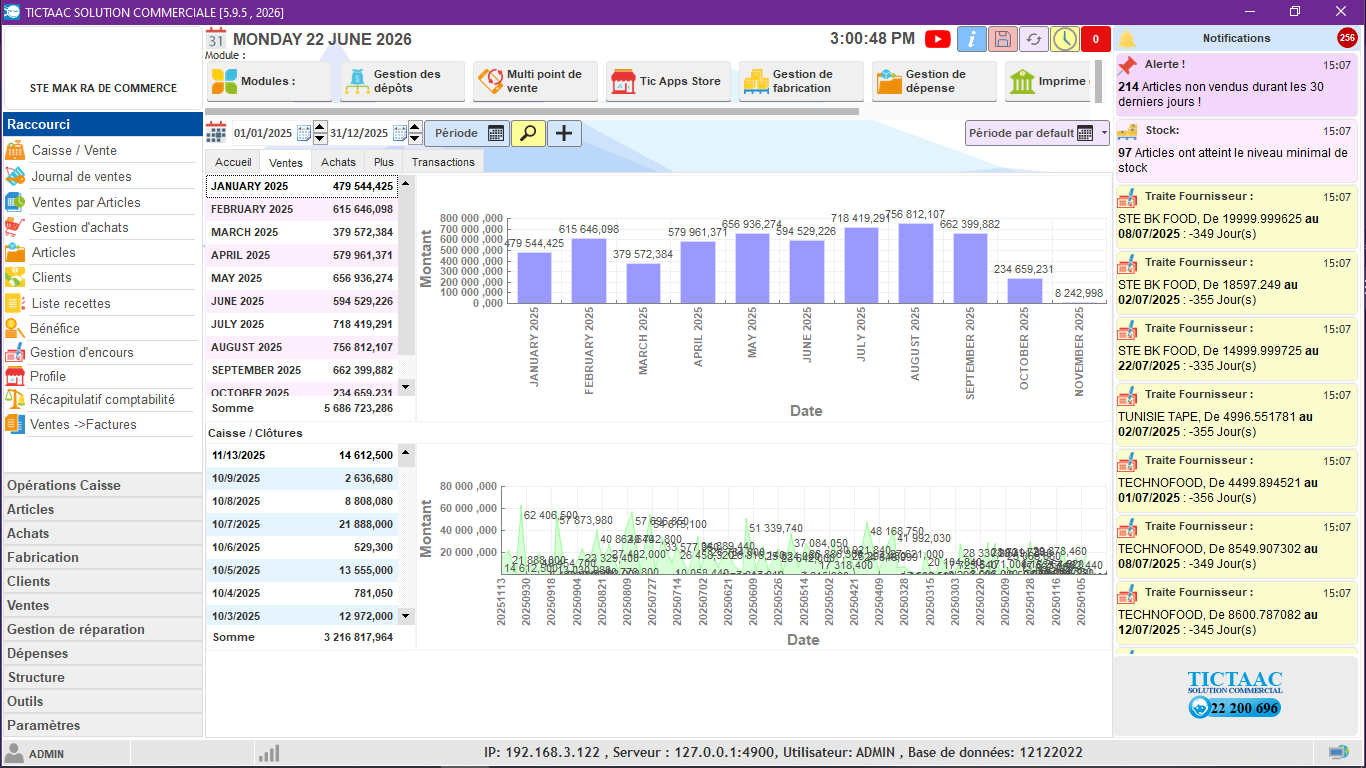
Task: Open the TUNISIE TAPE Traite Fournisseur notification
Action: coord(1236,415)
